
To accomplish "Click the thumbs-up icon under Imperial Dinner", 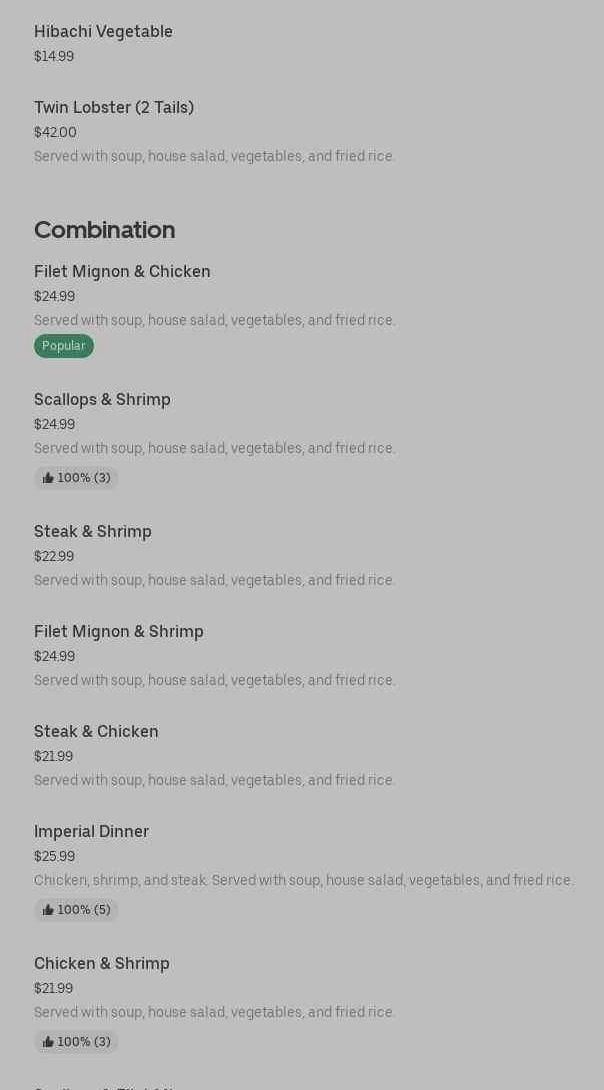I will point(48,910).
